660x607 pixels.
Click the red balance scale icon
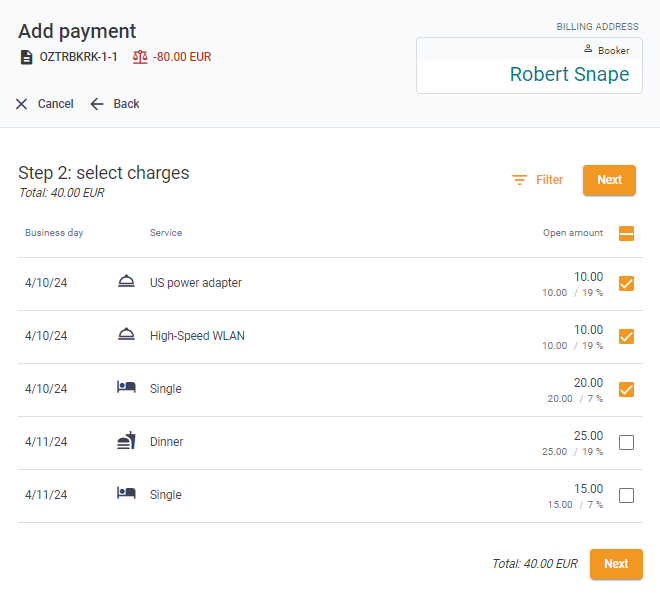tap(140, 57)
